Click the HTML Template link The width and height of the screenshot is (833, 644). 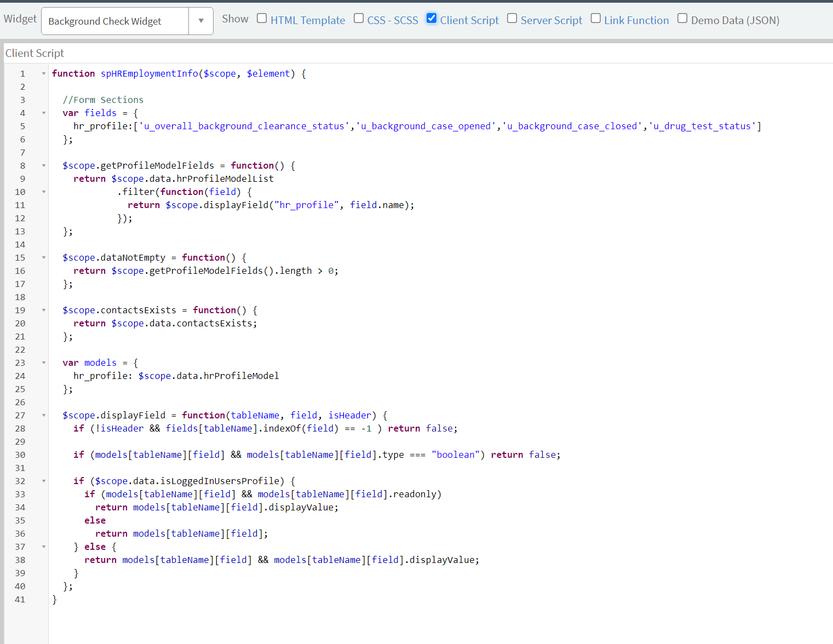pos(308,20)
